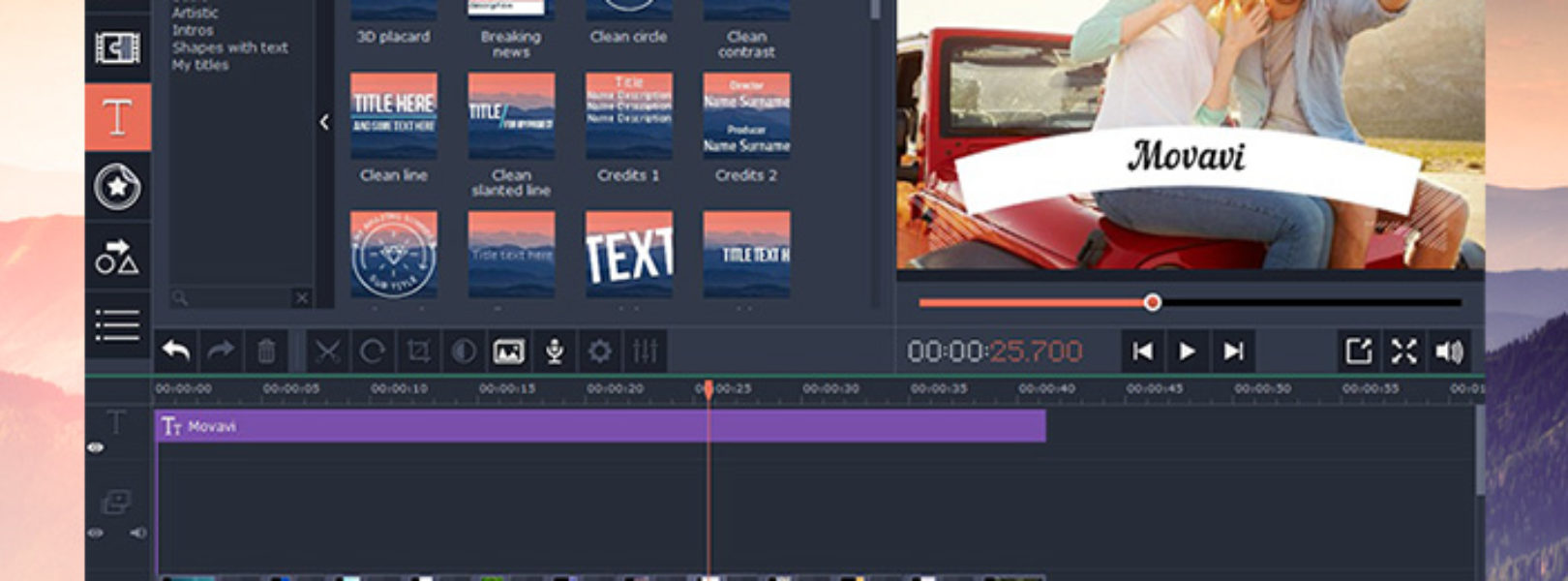Collapse the categories panel with left chevron
The width and height of the screenshot is (1568, 581).
click(324, 122)
